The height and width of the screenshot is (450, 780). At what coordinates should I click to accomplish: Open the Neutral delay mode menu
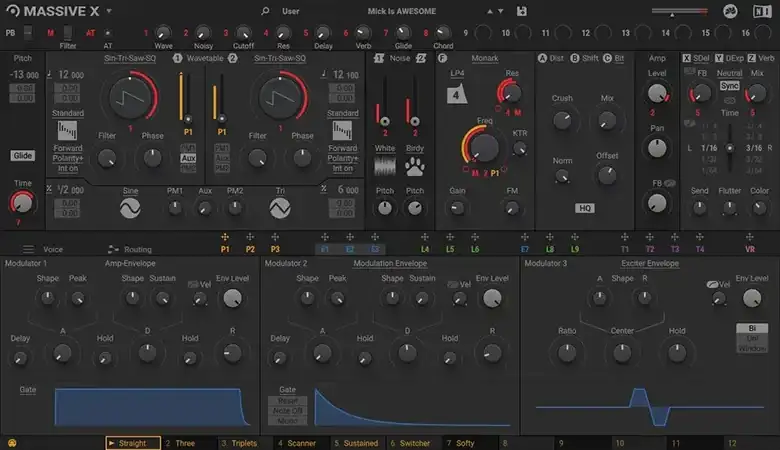729,73
